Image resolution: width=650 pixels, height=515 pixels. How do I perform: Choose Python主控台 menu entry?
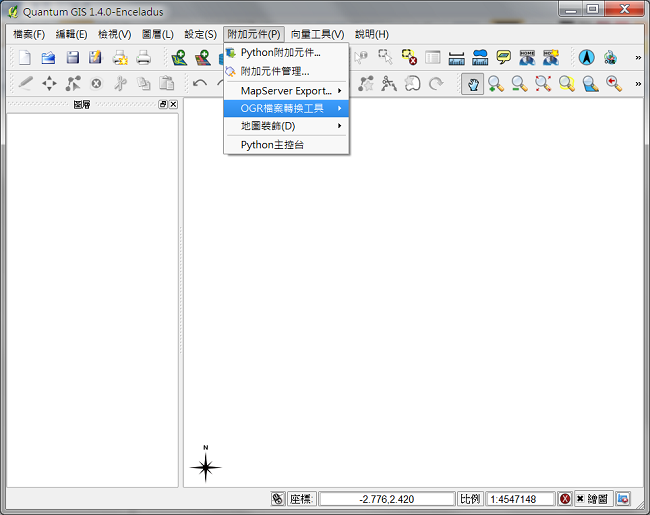(x=286, y=145)
